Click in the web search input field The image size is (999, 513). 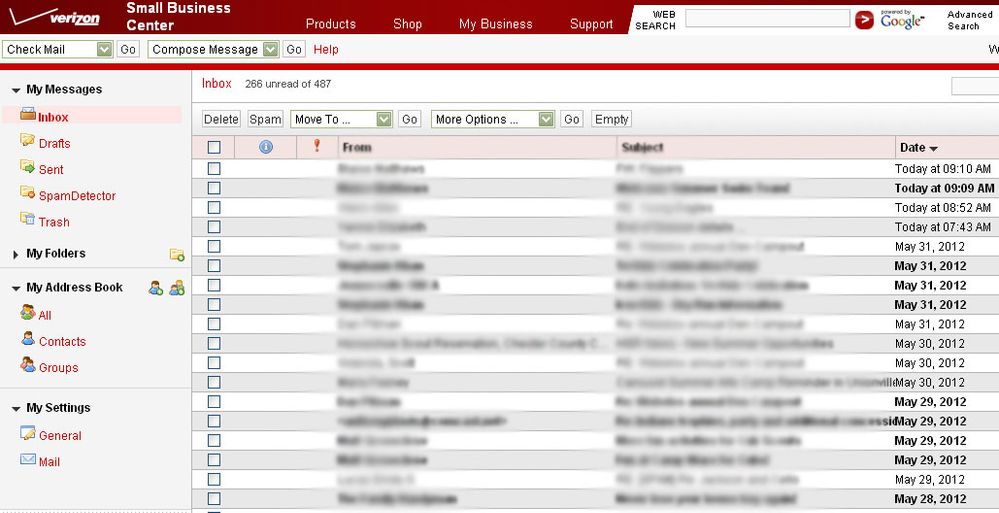point(768,18)
